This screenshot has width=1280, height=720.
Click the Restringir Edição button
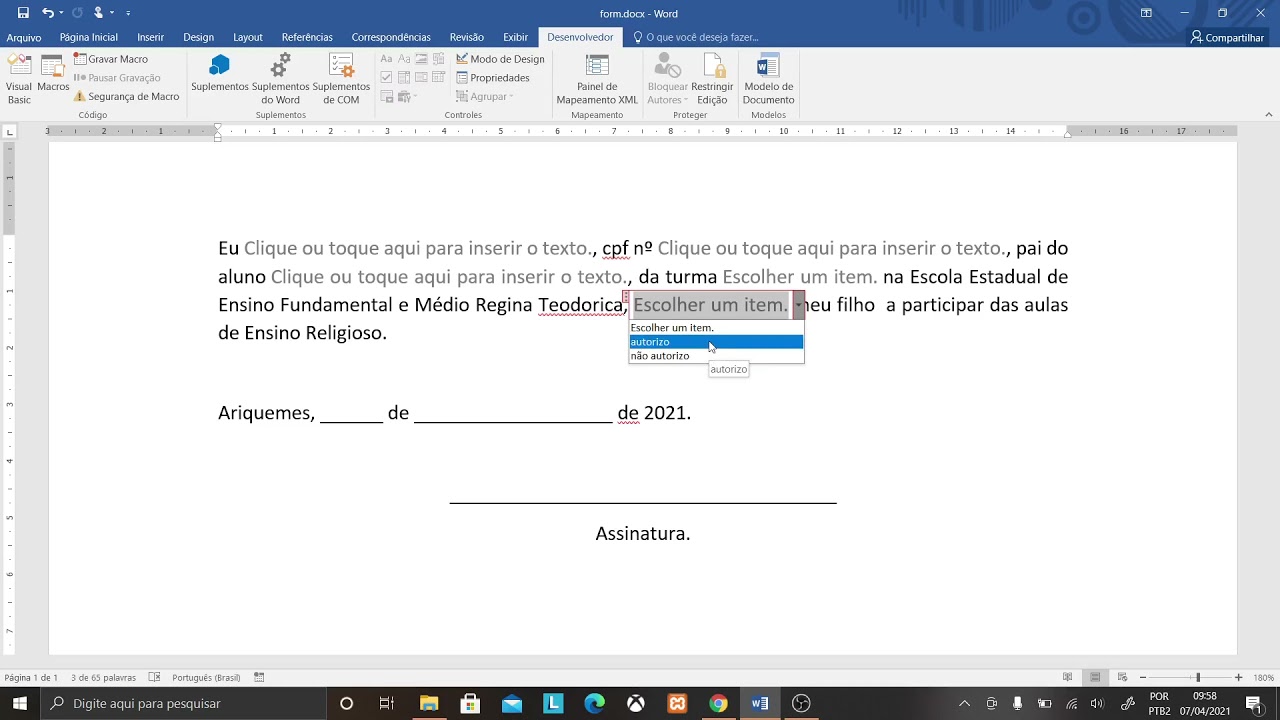pyautogui.click(x=712, y=79)
